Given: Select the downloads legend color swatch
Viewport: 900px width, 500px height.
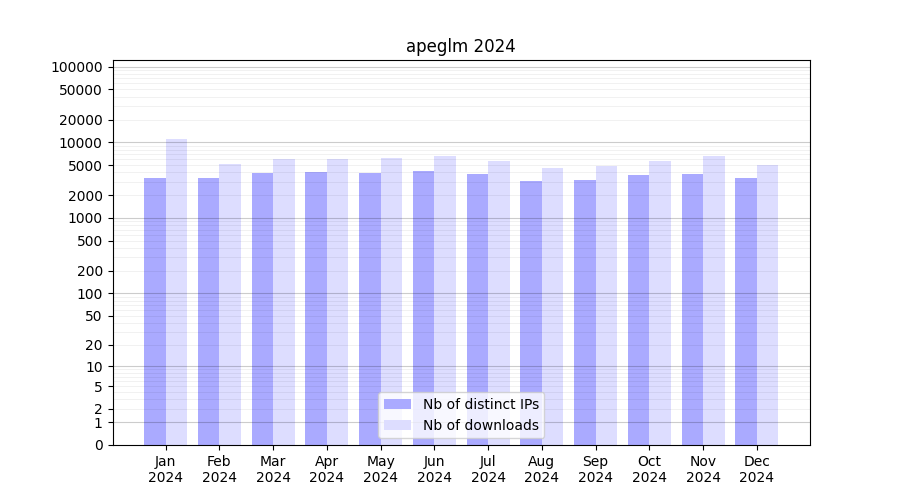Looking at the screenshot, I should pos(397,425).
